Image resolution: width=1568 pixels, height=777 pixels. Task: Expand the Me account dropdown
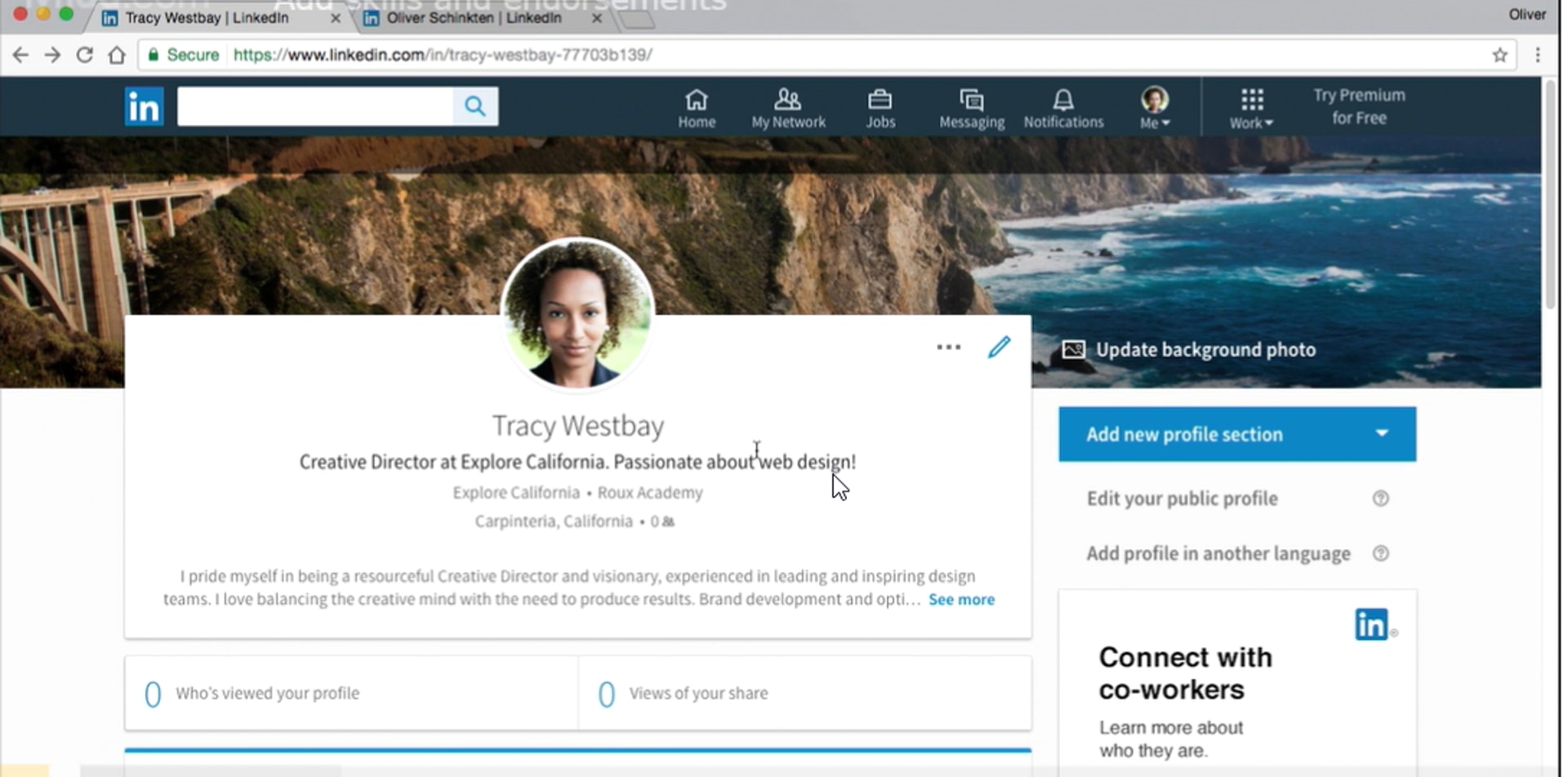tap(1155, 109)
